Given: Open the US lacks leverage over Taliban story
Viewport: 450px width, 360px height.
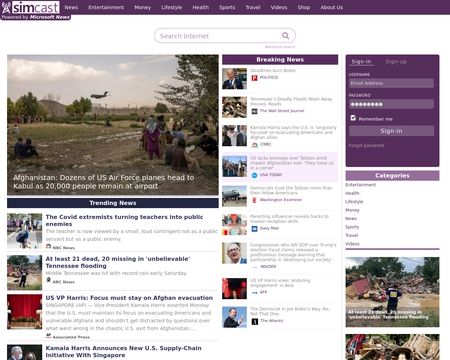Looking at the screenshot, I should 292,163.
